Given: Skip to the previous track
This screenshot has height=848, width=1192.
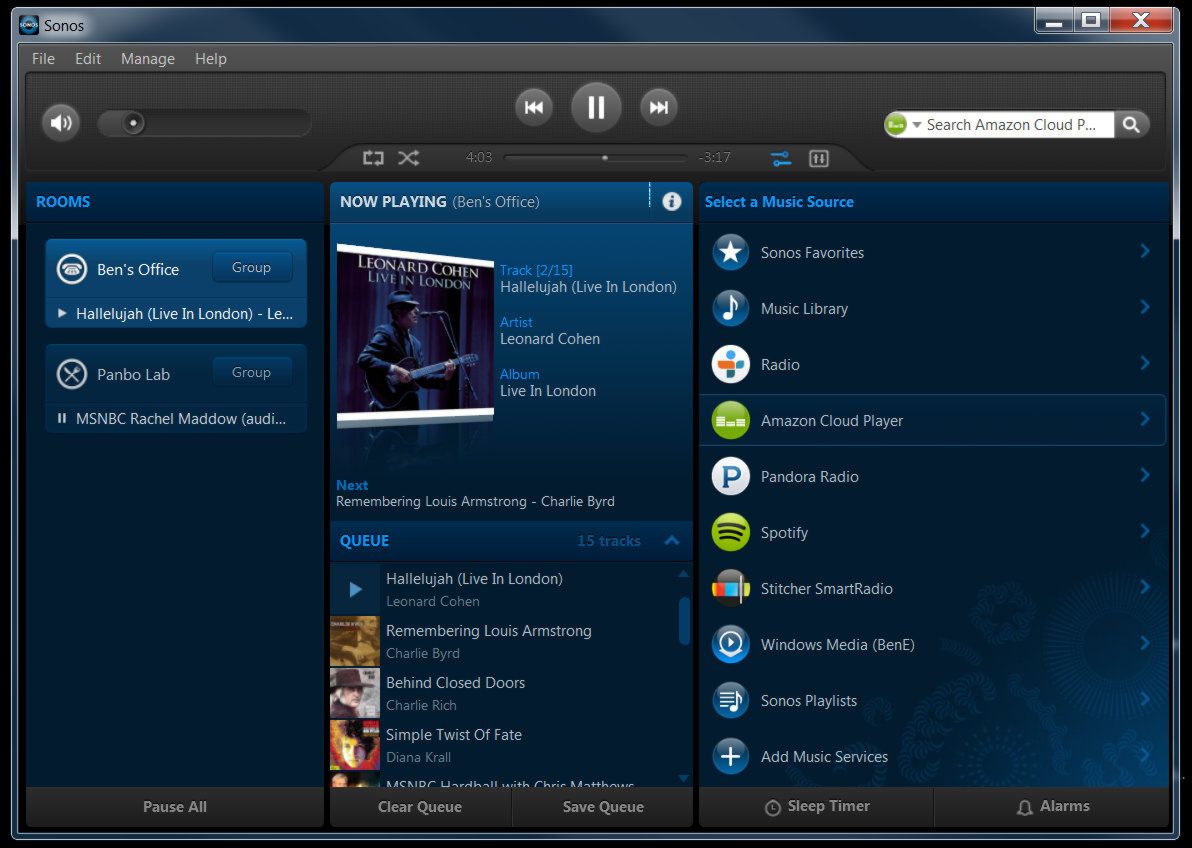Looking at the screenshot, I should [x=534, y=107].
